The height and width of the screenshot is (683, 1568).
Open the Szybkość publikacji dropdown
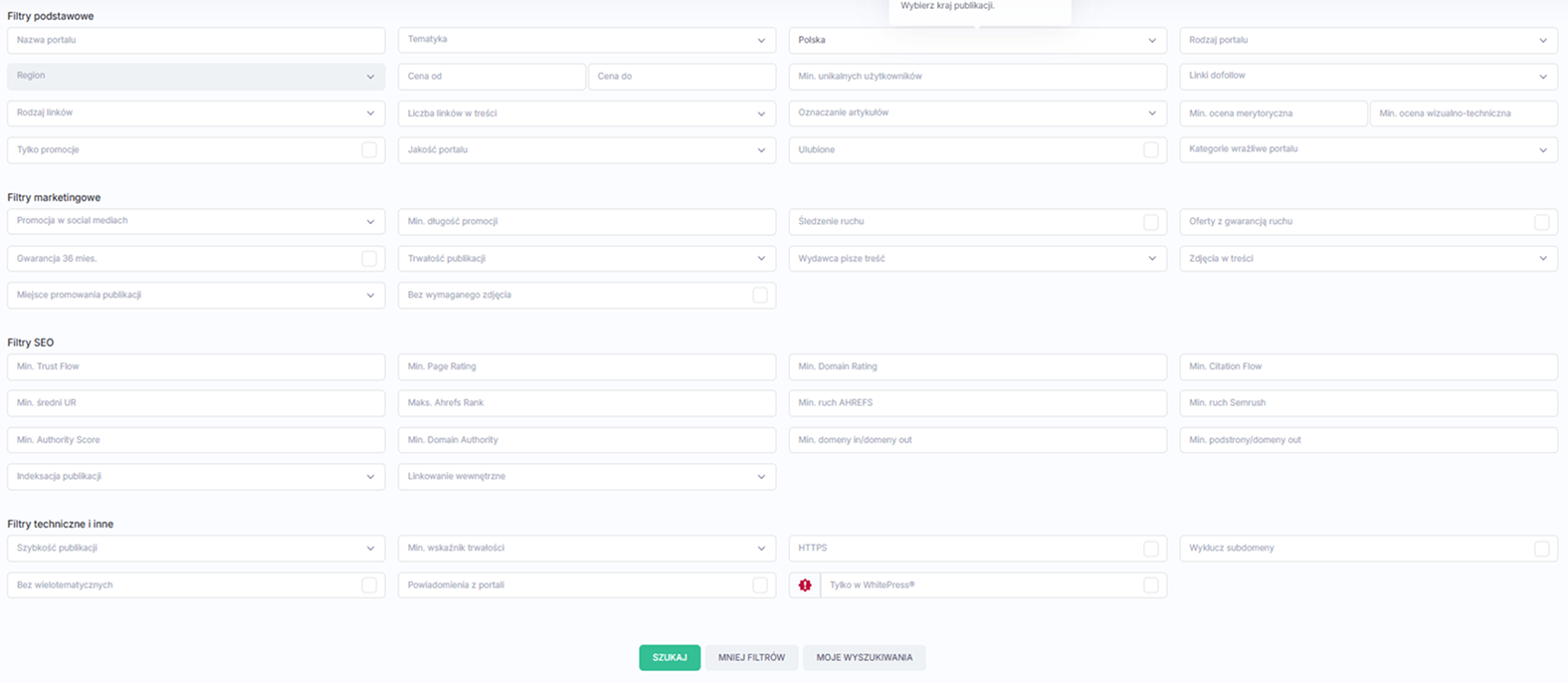click(x=196, y=549)
